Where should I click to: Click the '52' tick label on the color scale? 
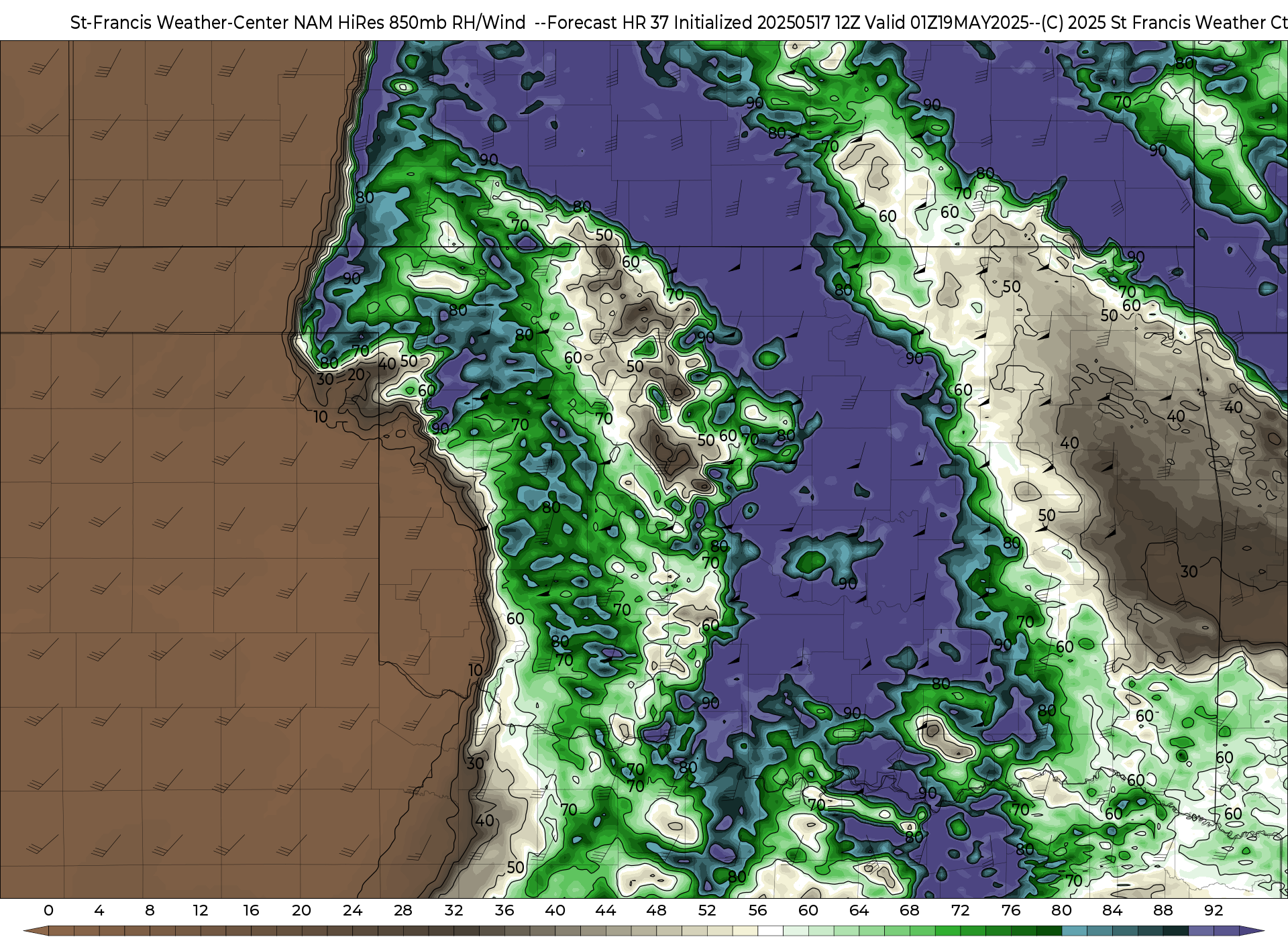click(707, 910)
